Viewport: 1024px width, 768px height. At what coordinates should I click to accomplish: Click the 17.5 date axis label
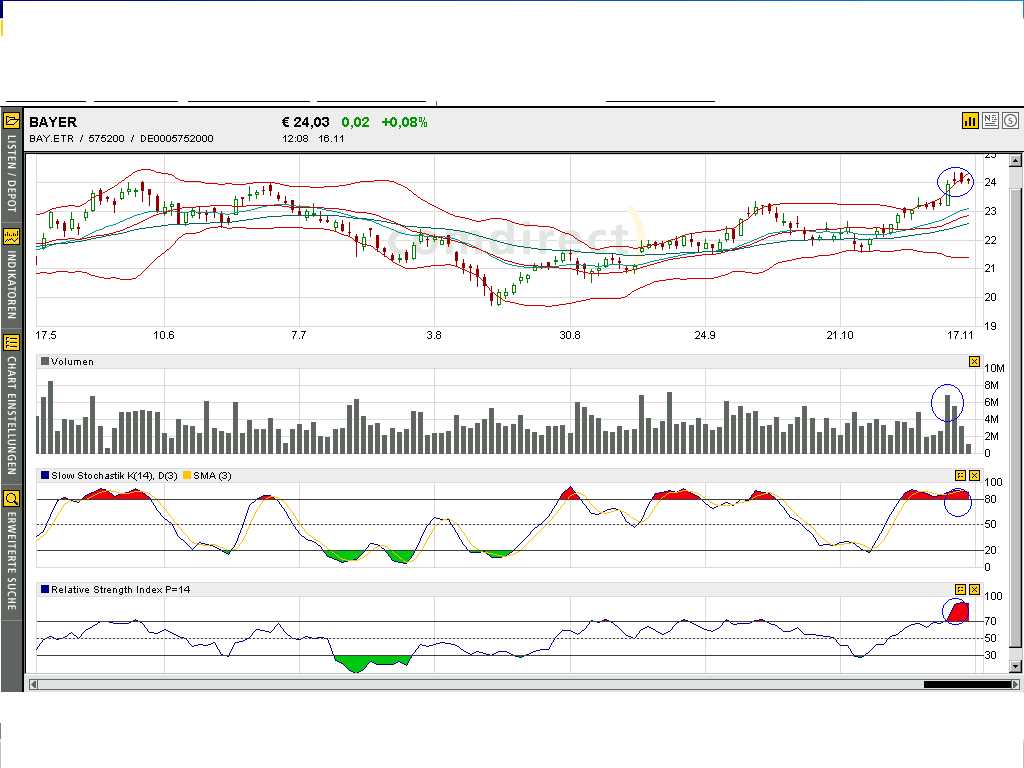click(46, 335)
